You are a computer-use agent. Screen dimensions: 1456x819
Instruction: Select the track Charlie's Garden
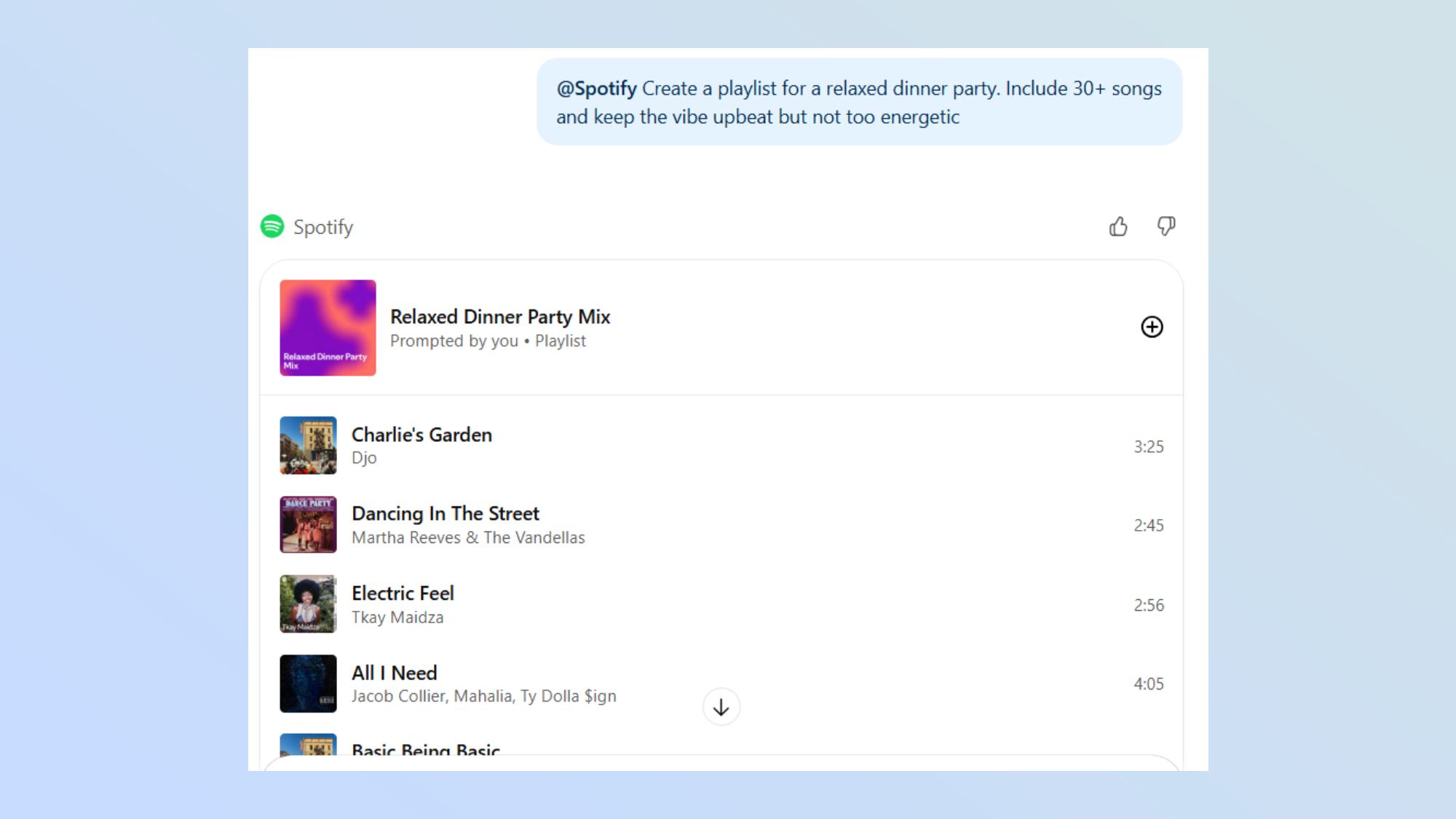[422, 434]
